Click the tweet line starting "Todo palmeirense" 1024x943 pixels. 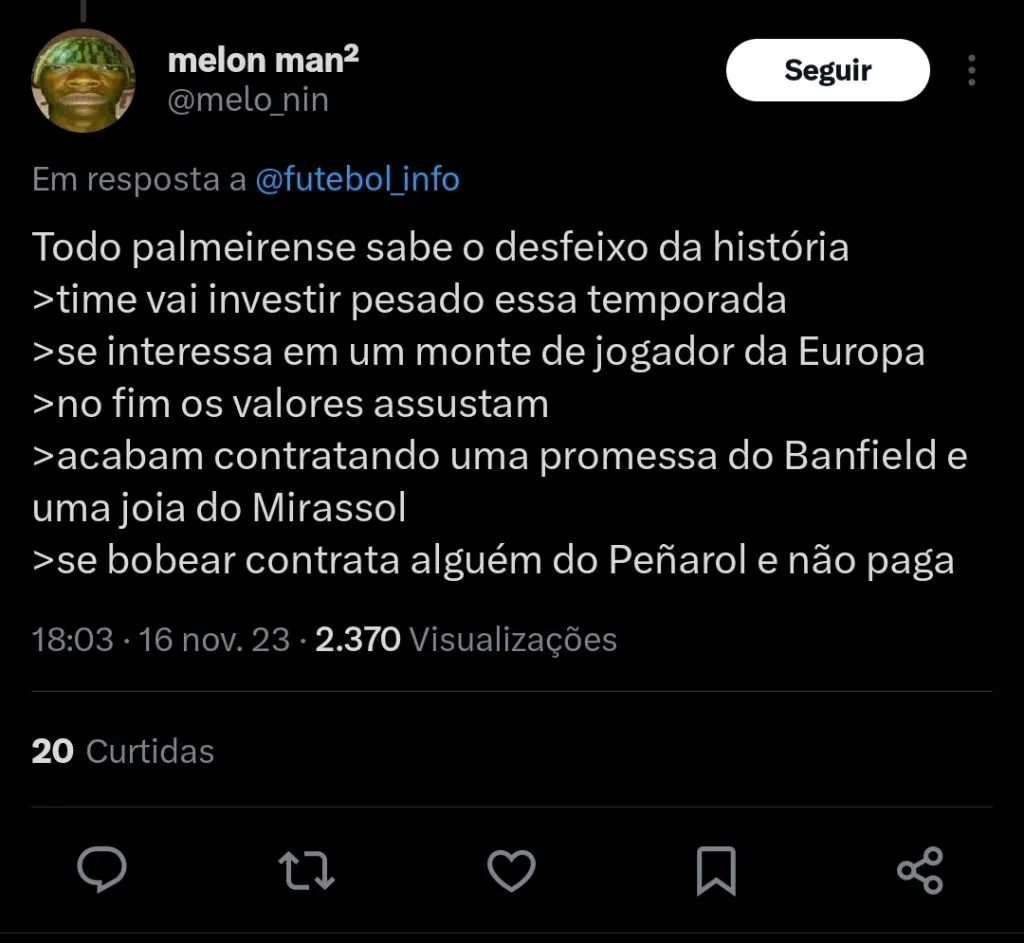click(440, 247)
